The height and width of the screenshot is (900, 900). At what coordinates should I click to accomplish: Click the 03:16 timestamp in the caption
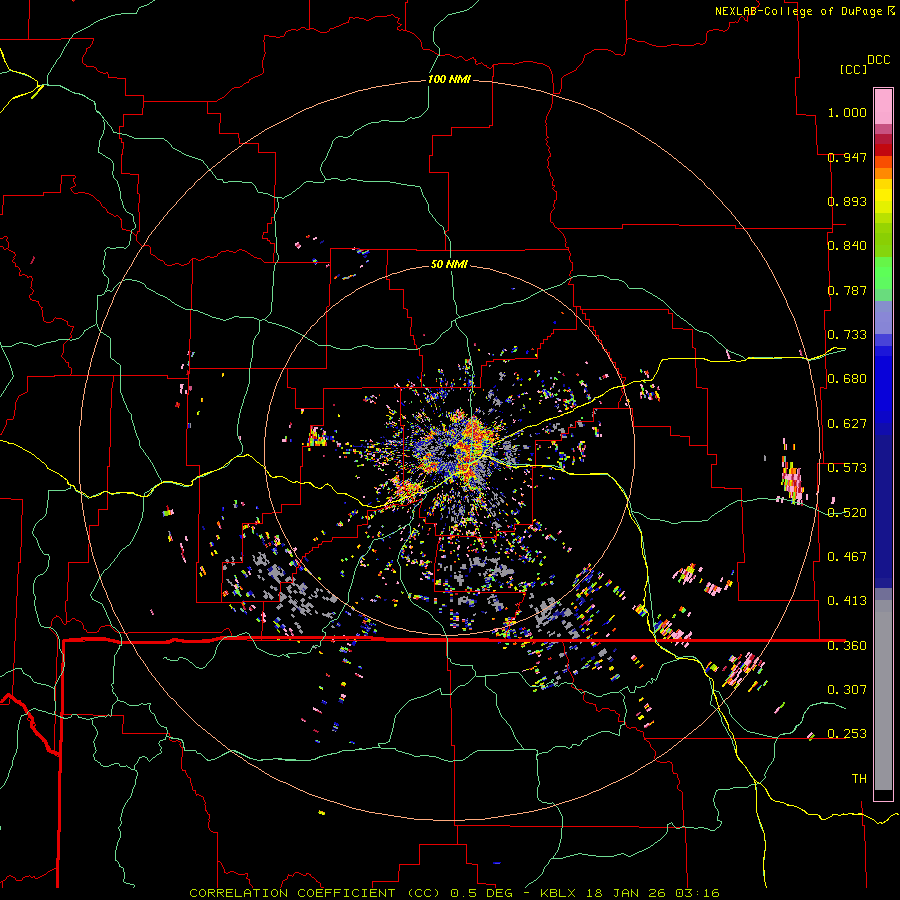pyautogui.click(x=697, y=893)
